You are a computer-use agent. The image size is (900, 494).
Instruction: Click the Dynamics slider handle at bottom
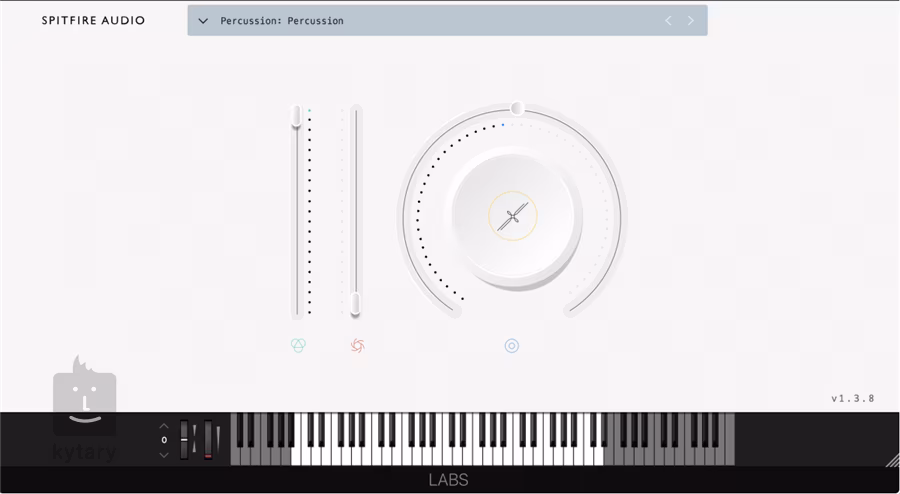coord(355,304)
